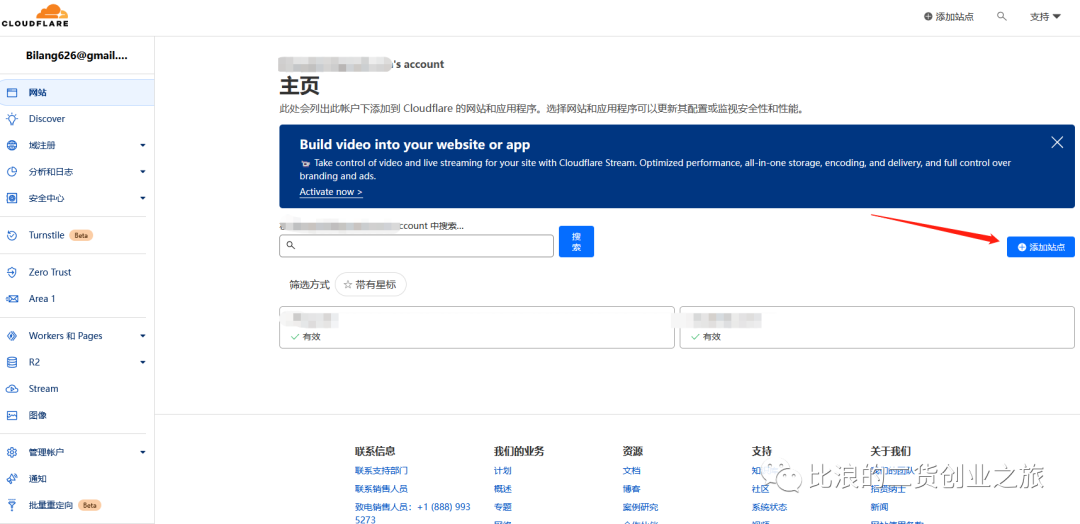
Task: Click the sales phone number link
Action: (x=413, y=513)
